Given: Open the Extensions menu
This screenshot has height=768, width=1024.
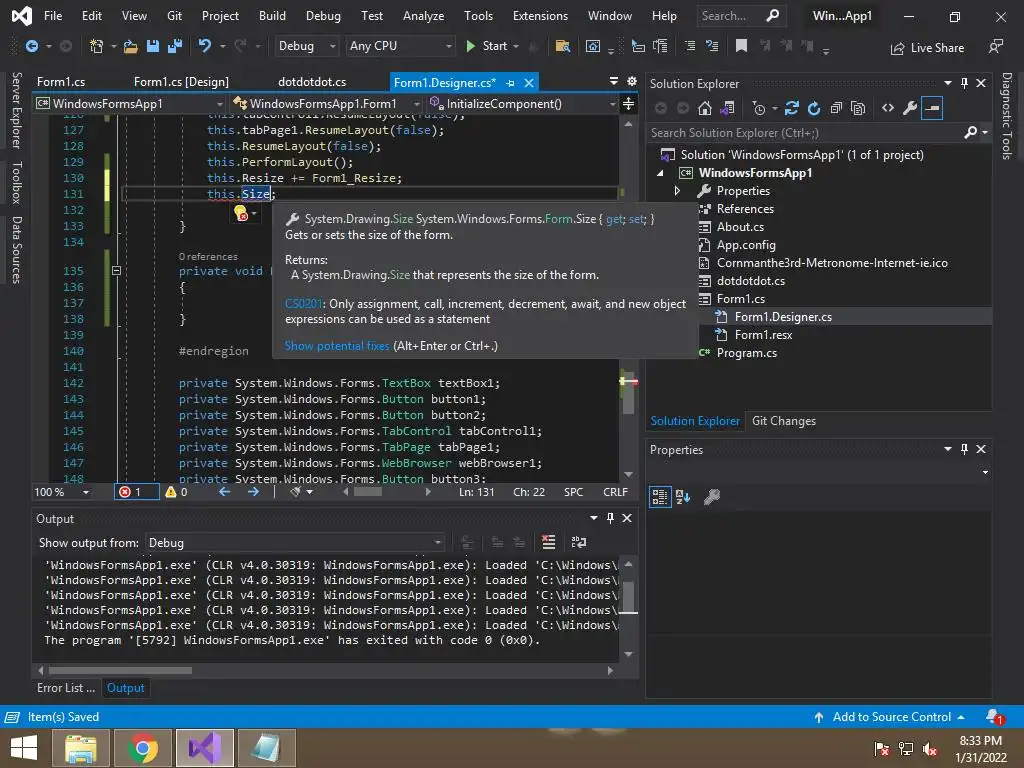Looking at the screenshot, I should pos(540,16).
